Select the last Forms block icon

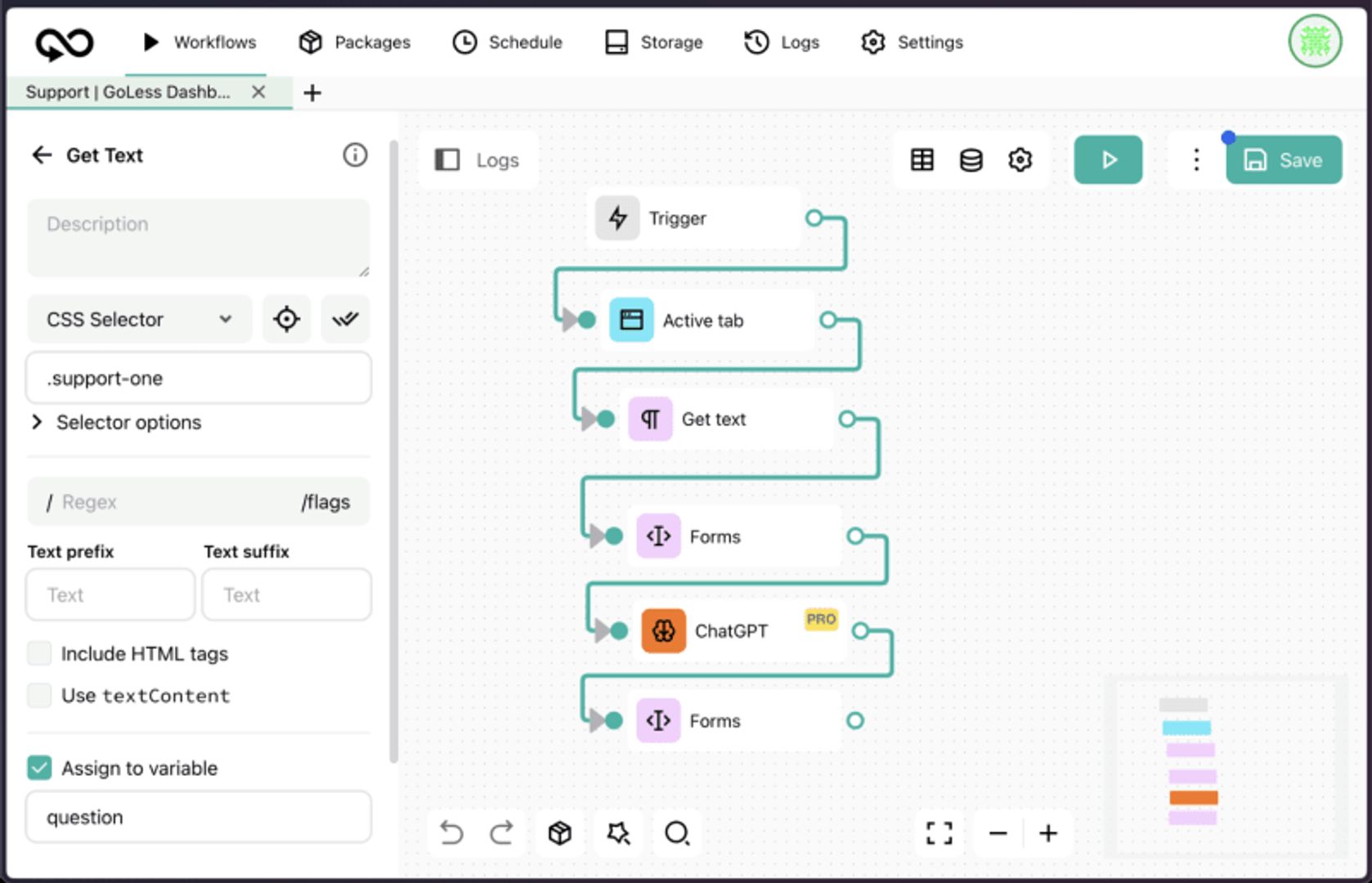point(658,720)
